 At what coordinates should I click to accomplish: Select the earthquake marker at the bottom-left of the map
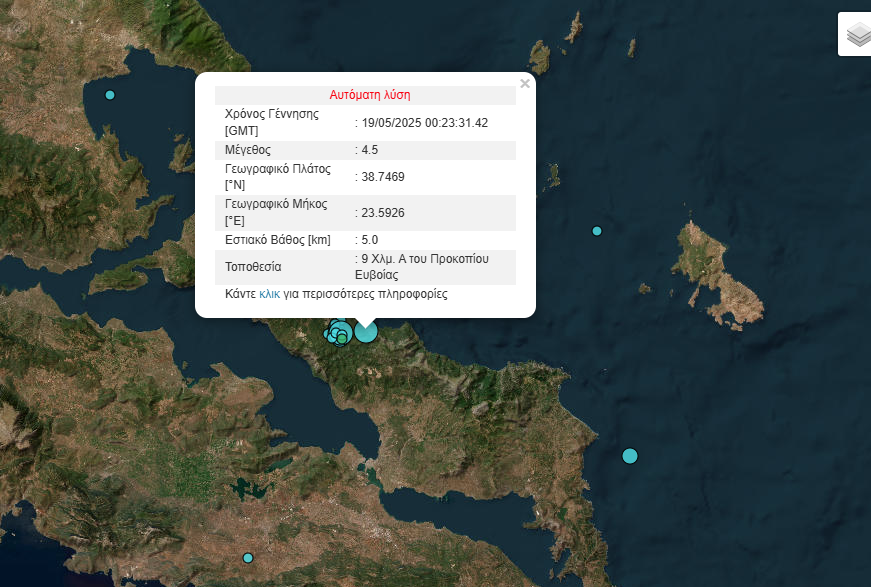pyautogui.click(x=248, y=558)
